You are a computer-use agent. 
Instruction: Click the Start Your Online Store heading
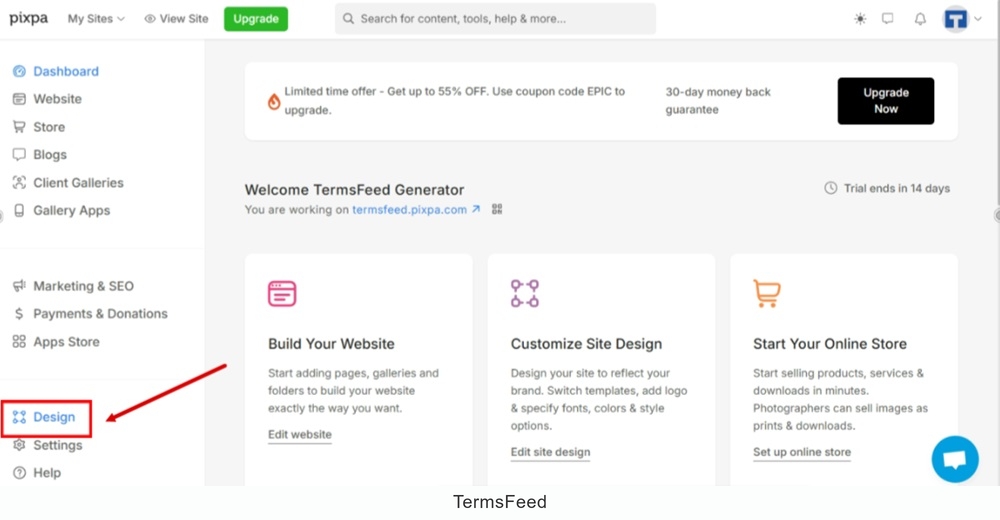click(x=830, y=344)
